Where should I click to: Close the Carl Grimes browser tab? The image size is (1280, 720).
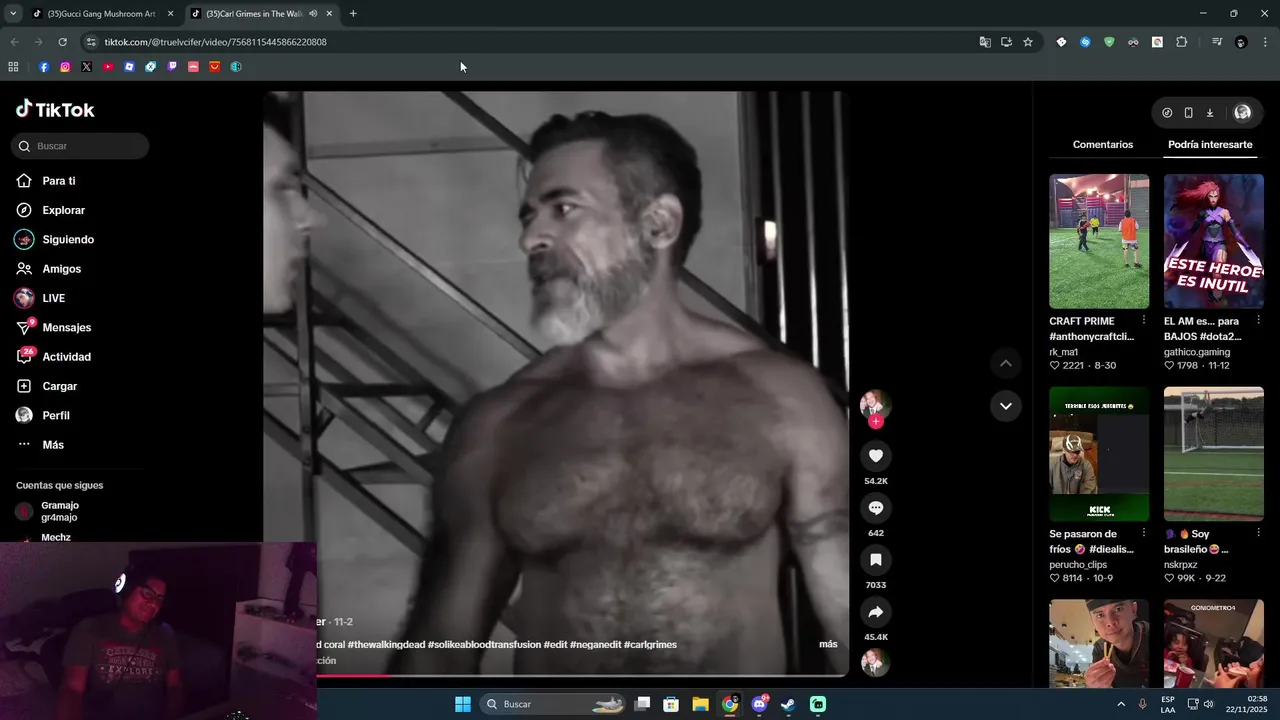(x=329, y=14)
